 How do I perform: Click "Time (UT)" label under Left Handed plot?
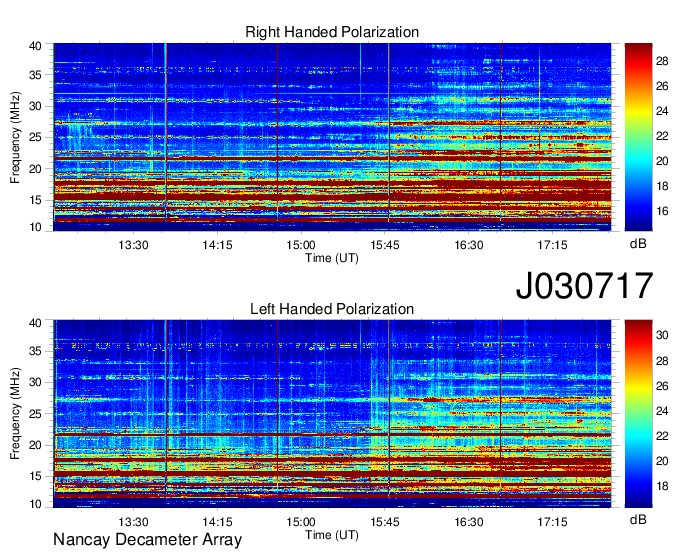pos(332,535)
